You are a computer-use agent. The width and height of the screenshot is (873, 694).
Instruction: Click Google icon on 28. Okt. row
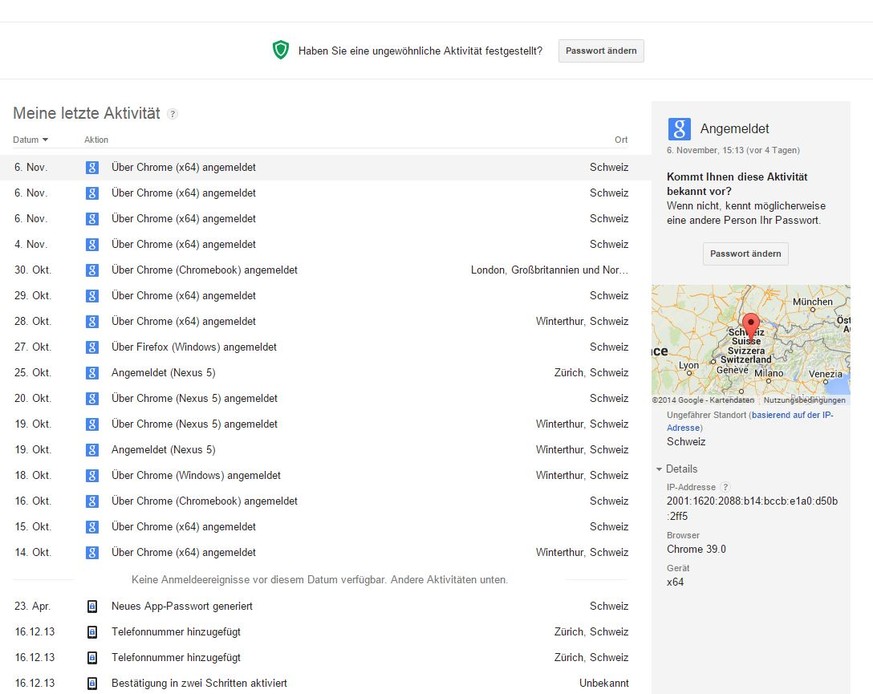(x=92, y=321)
